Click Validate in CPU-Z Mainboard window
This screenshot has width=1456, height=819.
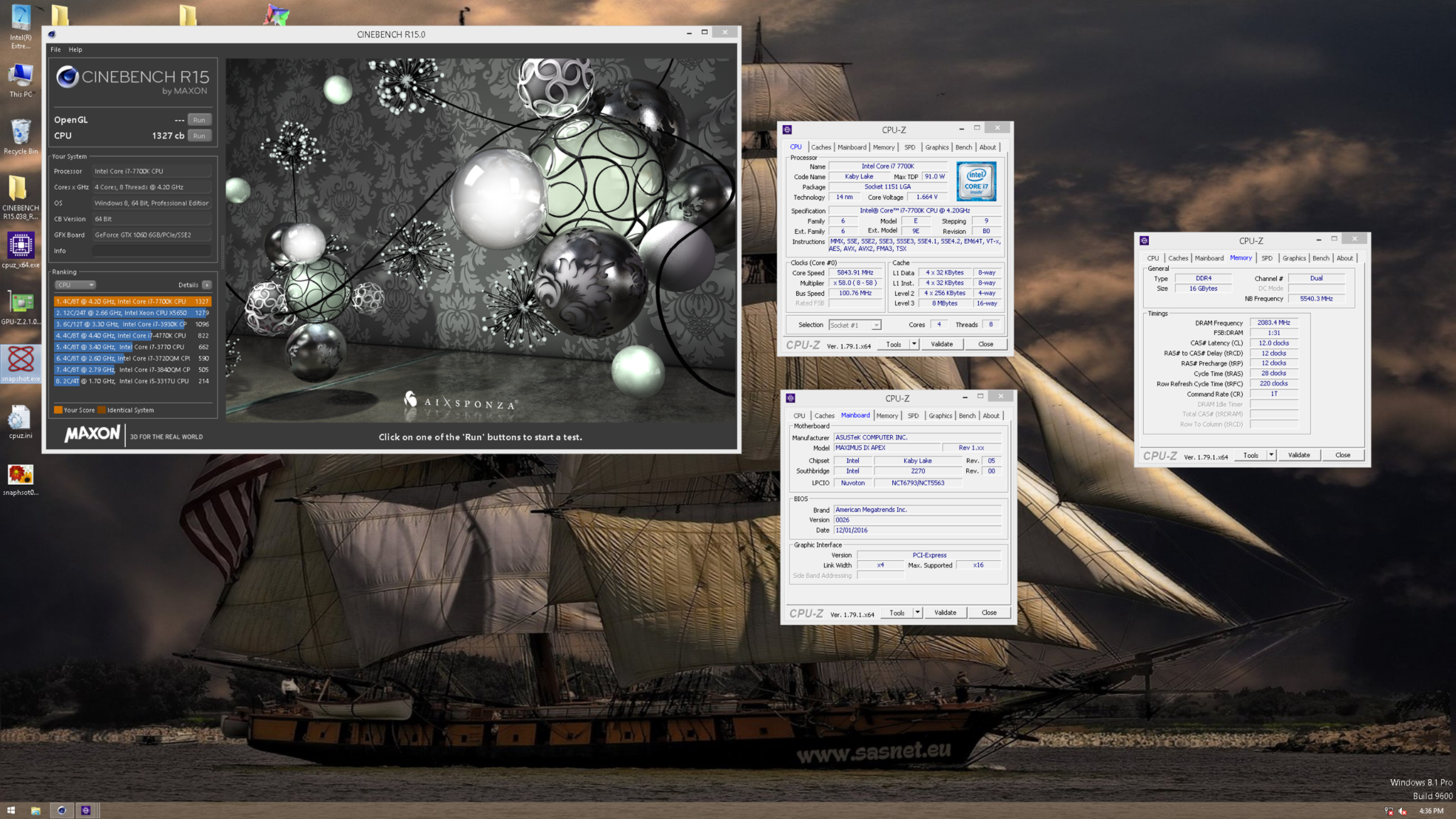(x=946, y=613)
